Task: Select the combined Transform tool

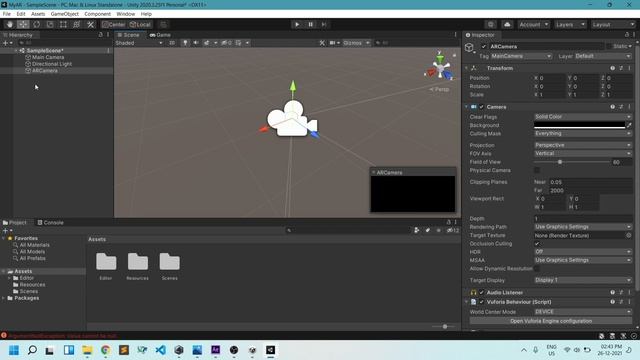Action: click(76, 24)
